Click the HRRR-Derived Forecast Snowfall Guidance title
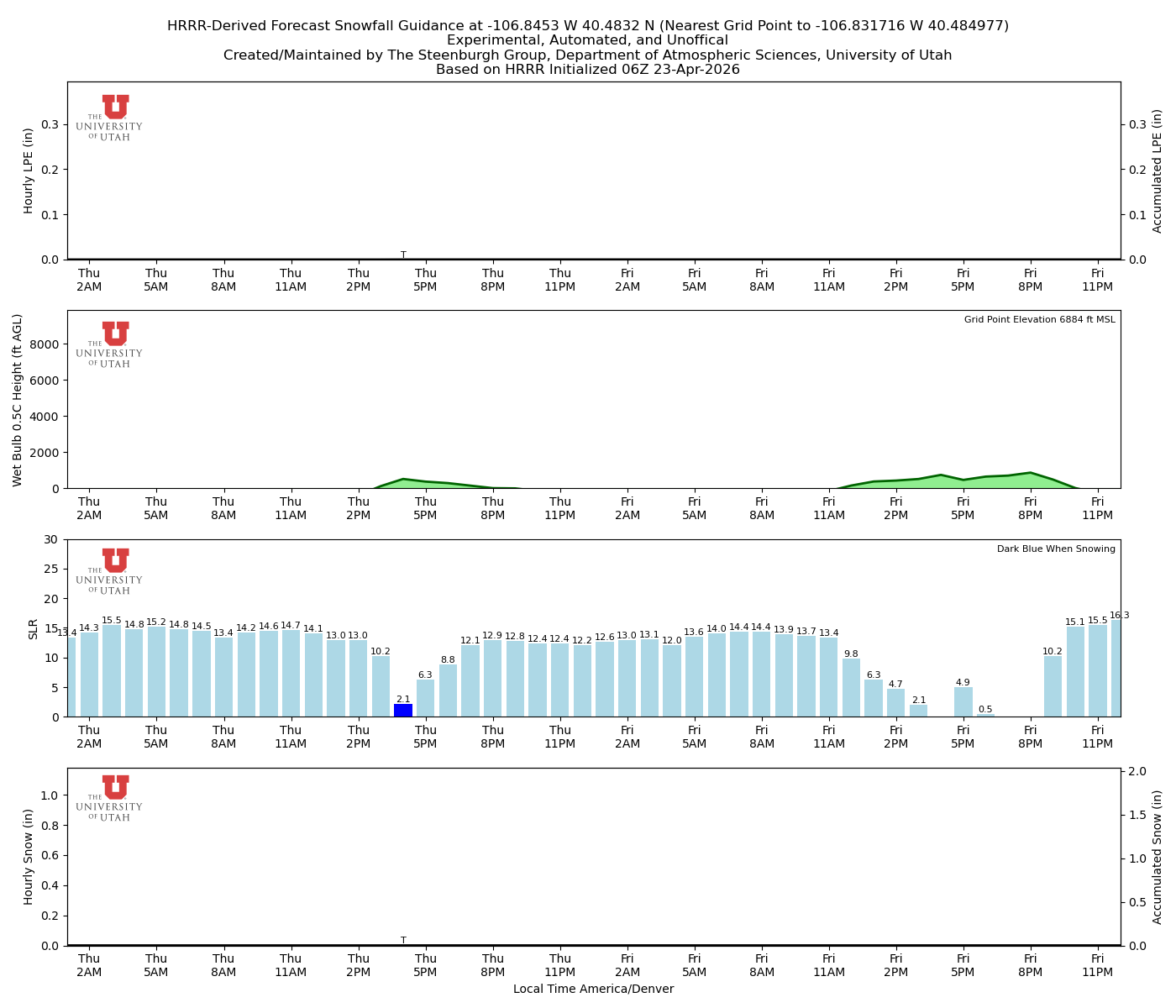Image resolution: width=1176 pixels, height=1008 pixels. coord(588,25)
